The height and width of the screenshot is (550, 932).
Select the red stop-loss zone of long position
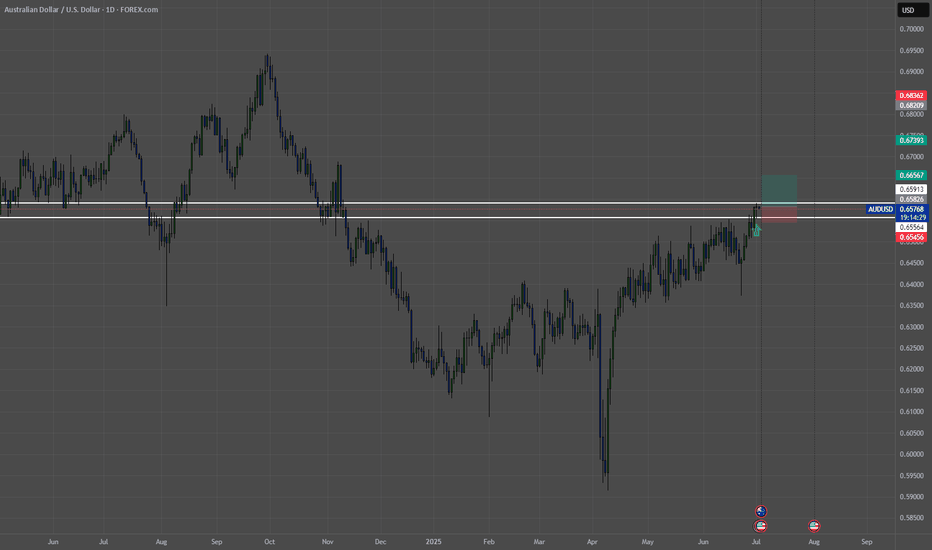(779, 214)
